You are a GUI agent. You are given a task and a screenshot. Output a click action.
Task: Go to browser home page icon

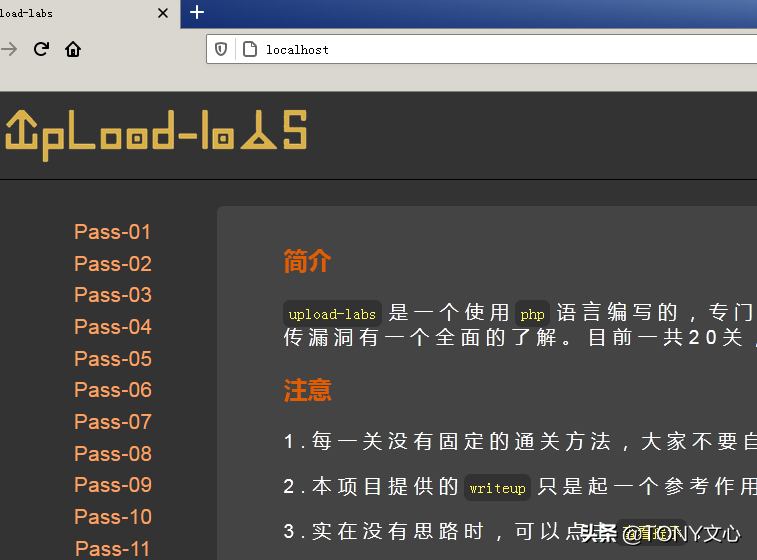(x=73, y=49)
